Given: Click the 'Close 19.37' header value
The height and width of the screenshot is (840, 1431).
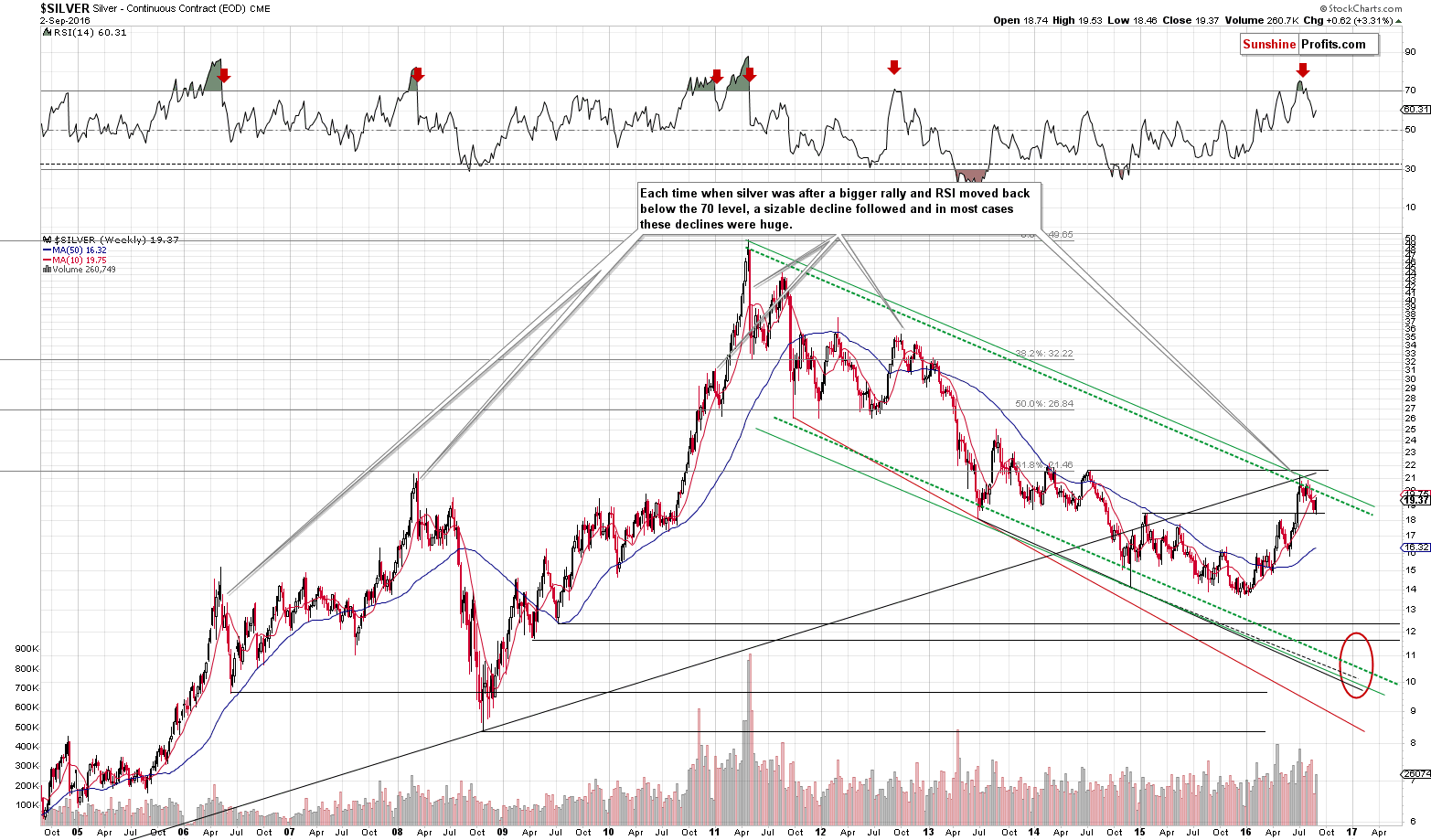Looking at the screenshot, I should point(1190,20).
